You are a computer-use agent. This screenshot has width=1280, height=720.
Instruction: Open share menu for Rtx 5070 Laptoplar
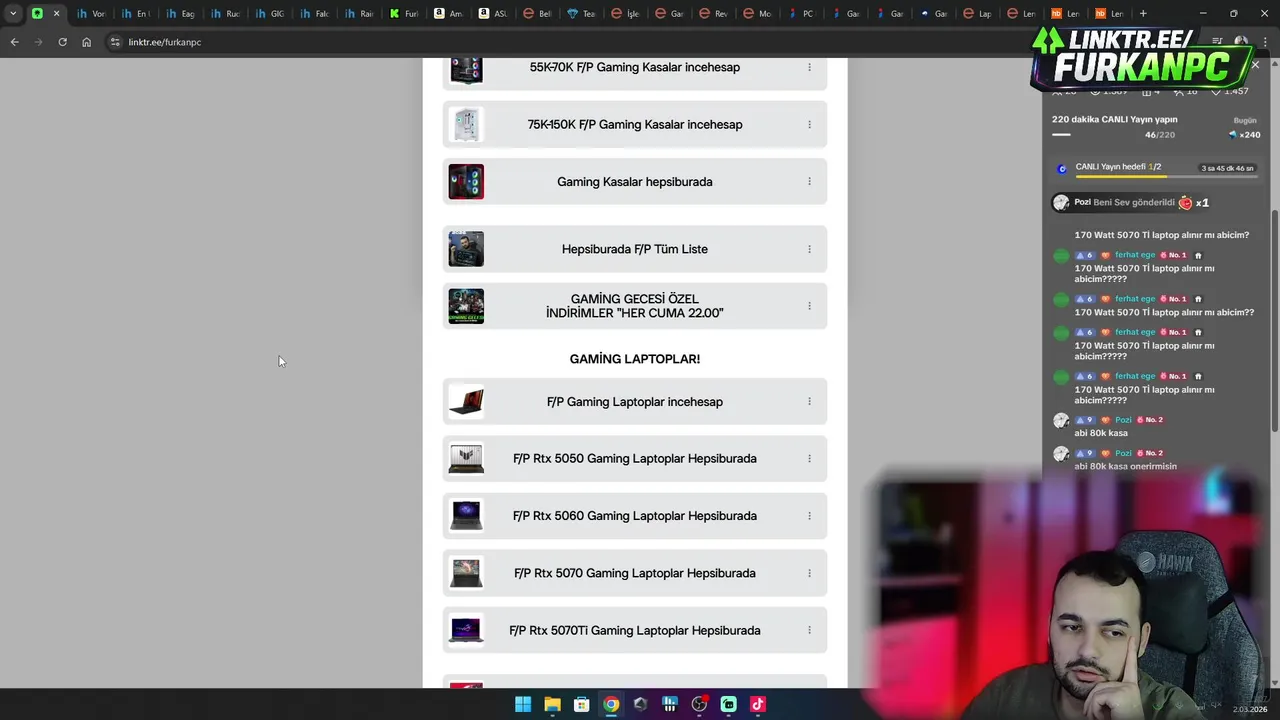(x=809, y=573)
